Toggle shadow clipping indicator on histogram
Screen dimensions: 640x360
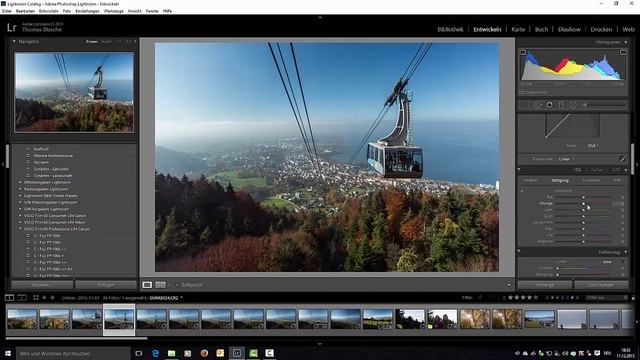point(523,52)
